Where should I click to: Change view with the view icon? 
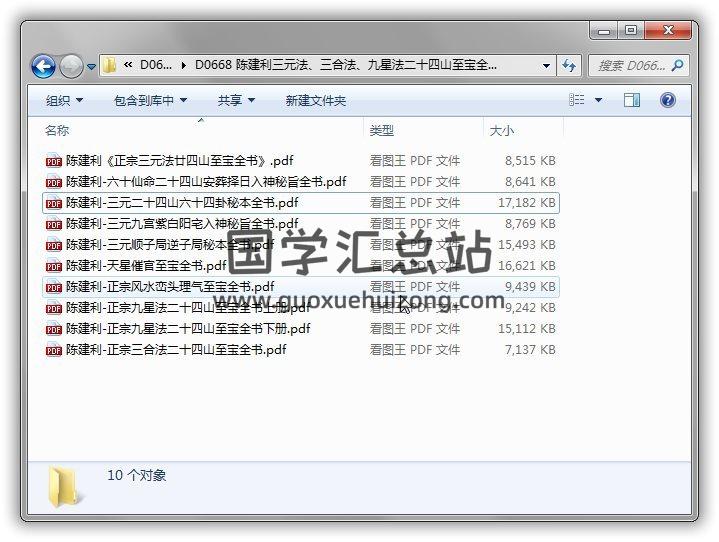pyautogui.click(x=576, y=100)
